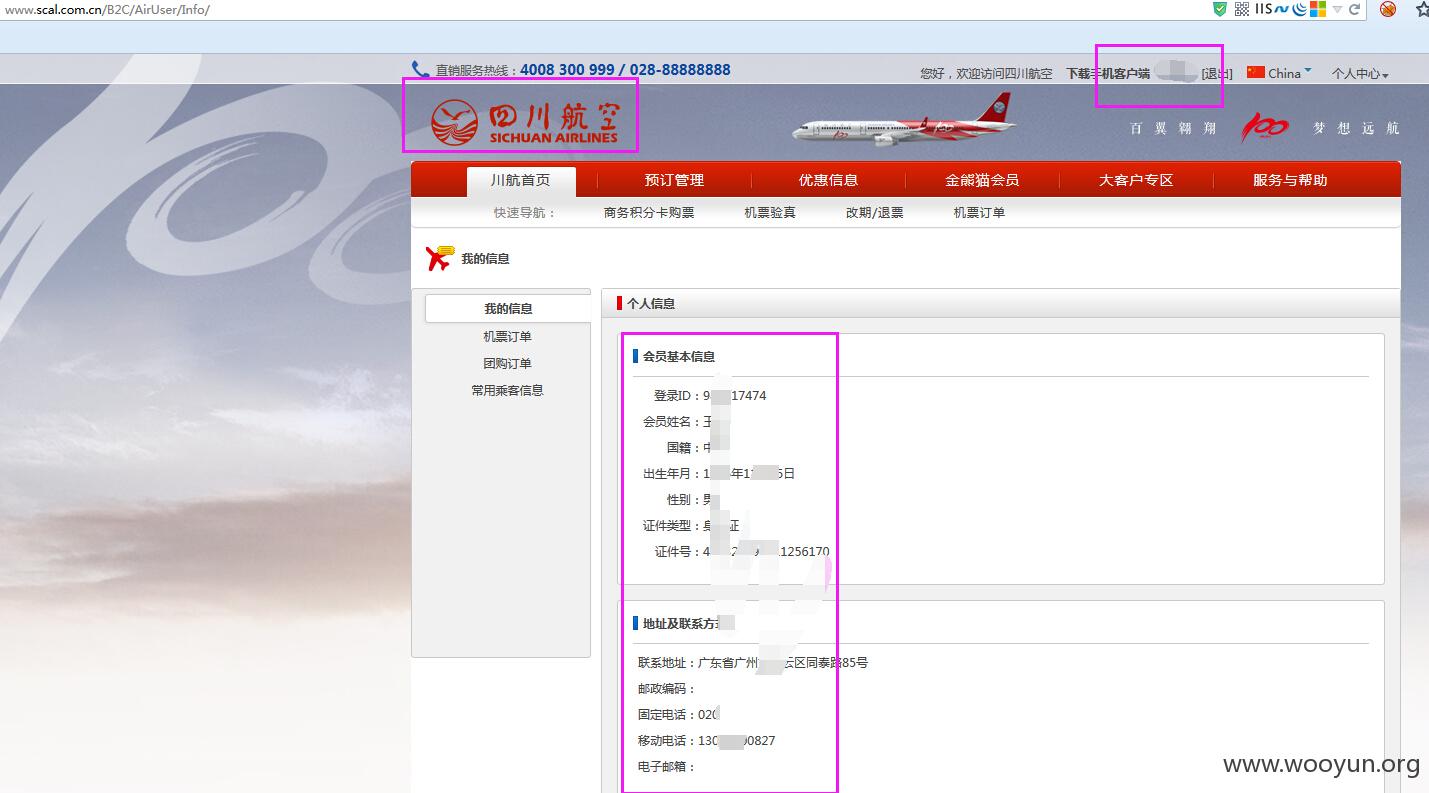The image size is (1429, 793).
Task: Click the green shield security icon
Action: [1220, 9]
